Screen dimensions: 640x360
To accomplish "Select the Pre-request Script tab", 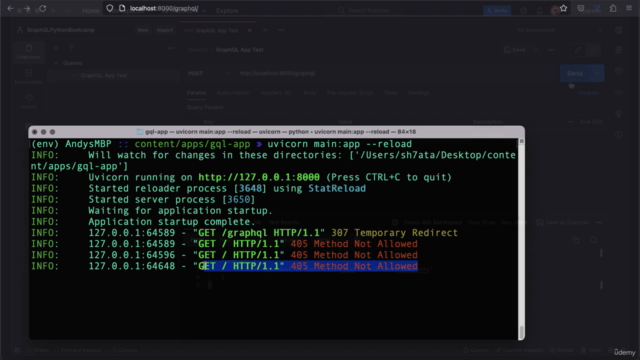I will click(x=350, y=93).
